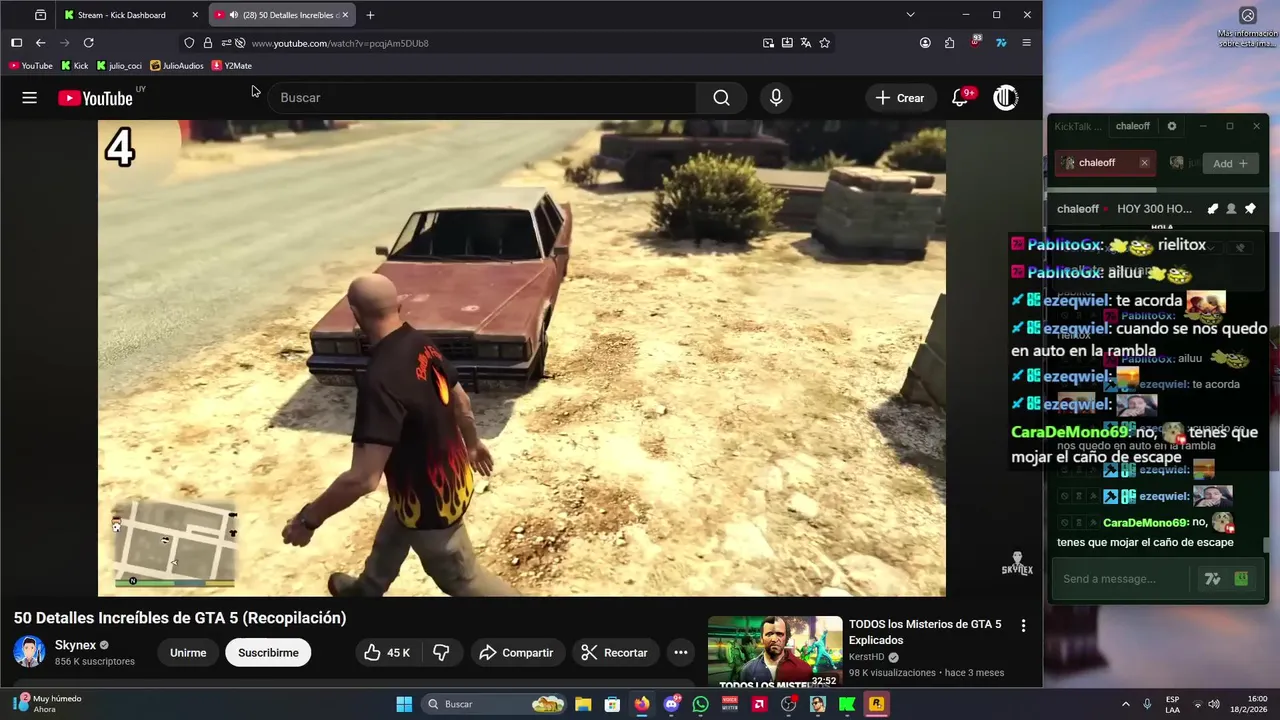Open the Y2Mate bookmark
The width and height of the screenshot is (1280, 720).
231,66
